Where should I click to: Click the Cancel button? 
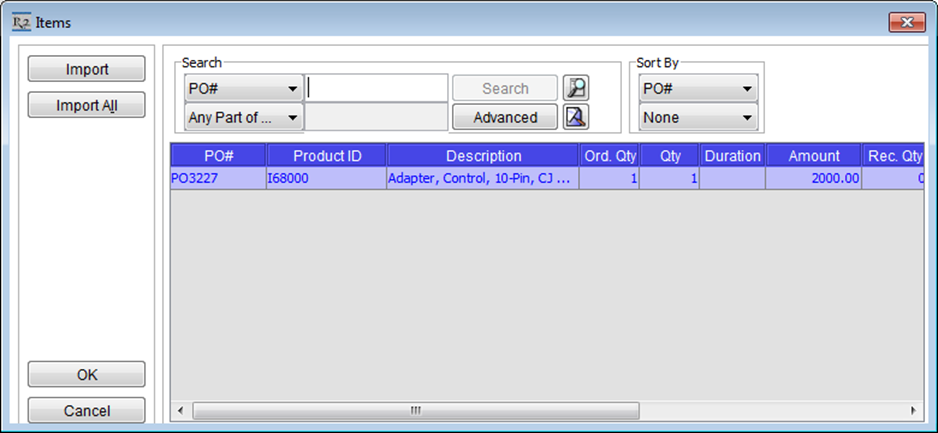click(87, 411)
